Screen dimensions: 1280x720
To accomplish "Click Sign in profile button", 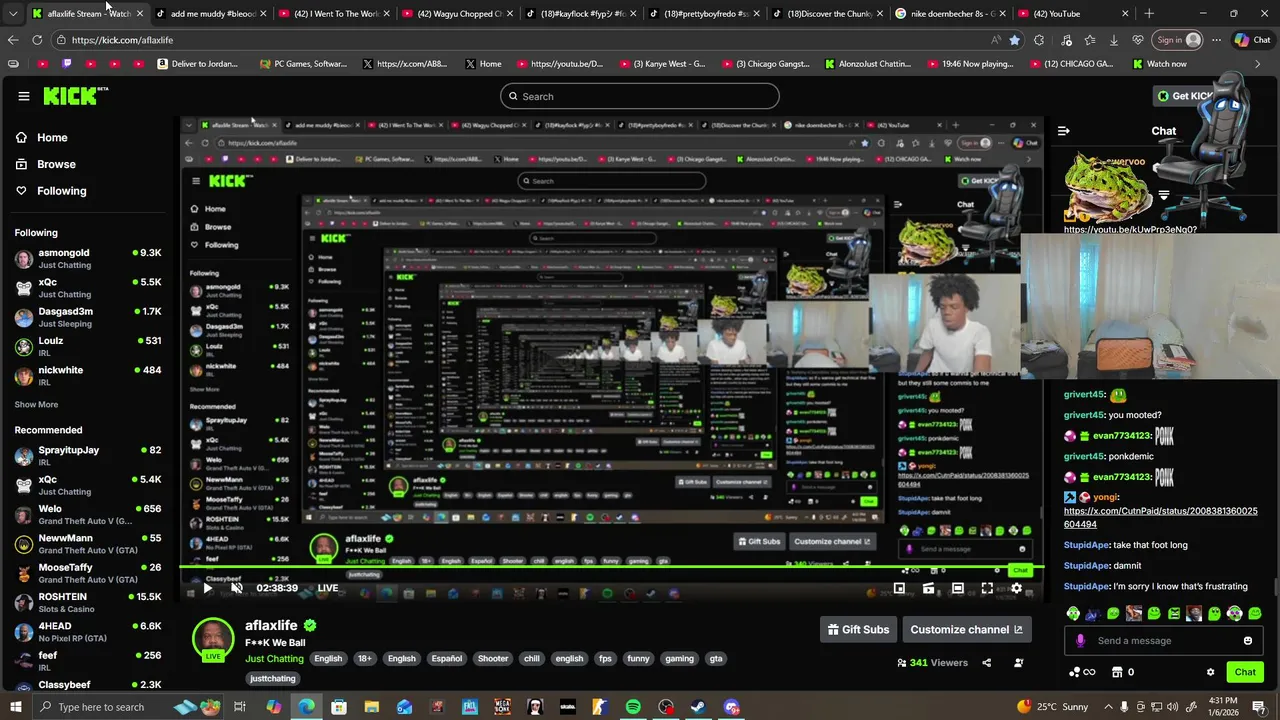I will click(1177, 40).
